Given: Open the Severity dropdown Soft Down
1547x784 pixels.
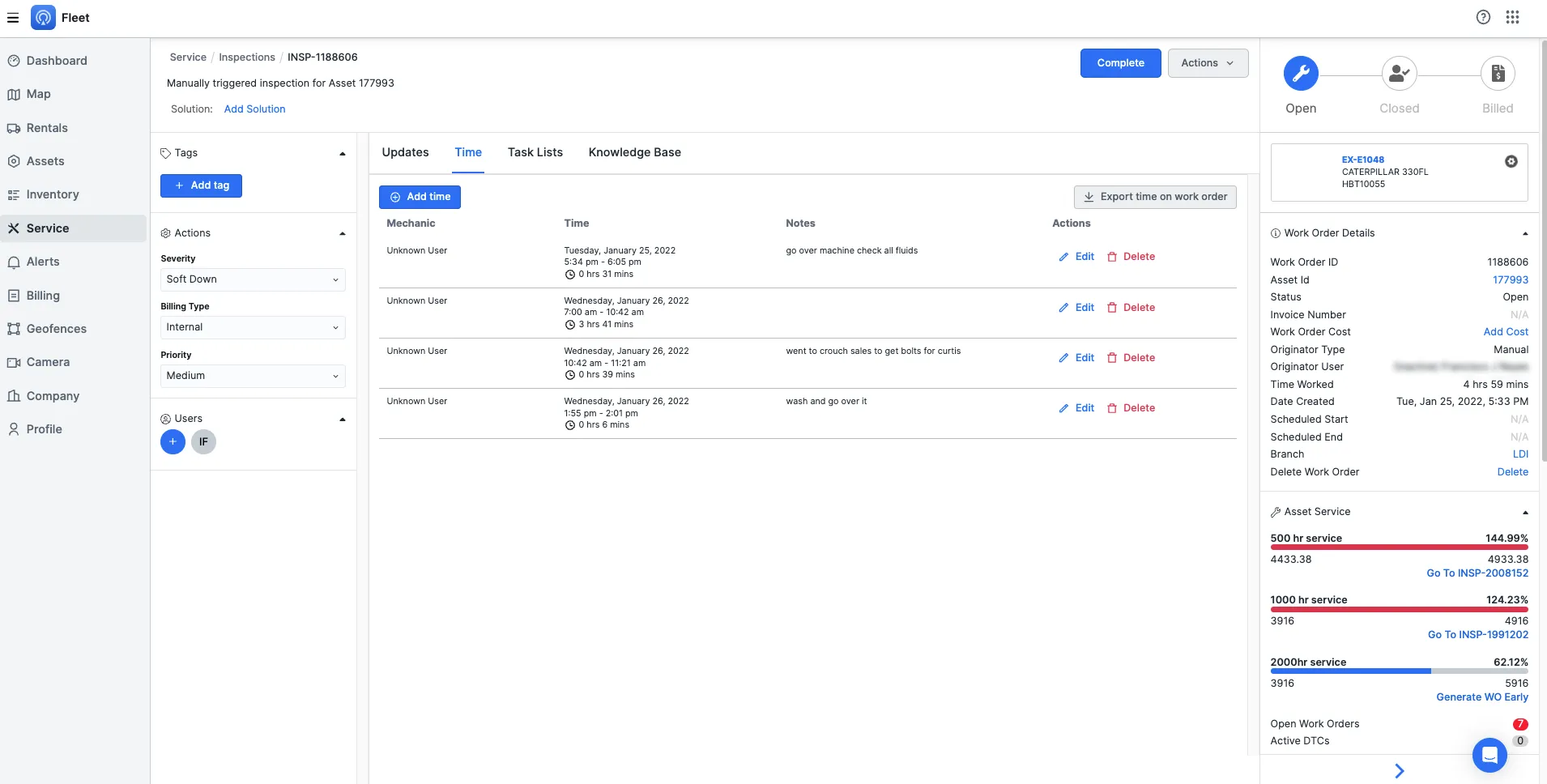Looking at the screenshot, I should pyautogui.click(x=253, y=279).
